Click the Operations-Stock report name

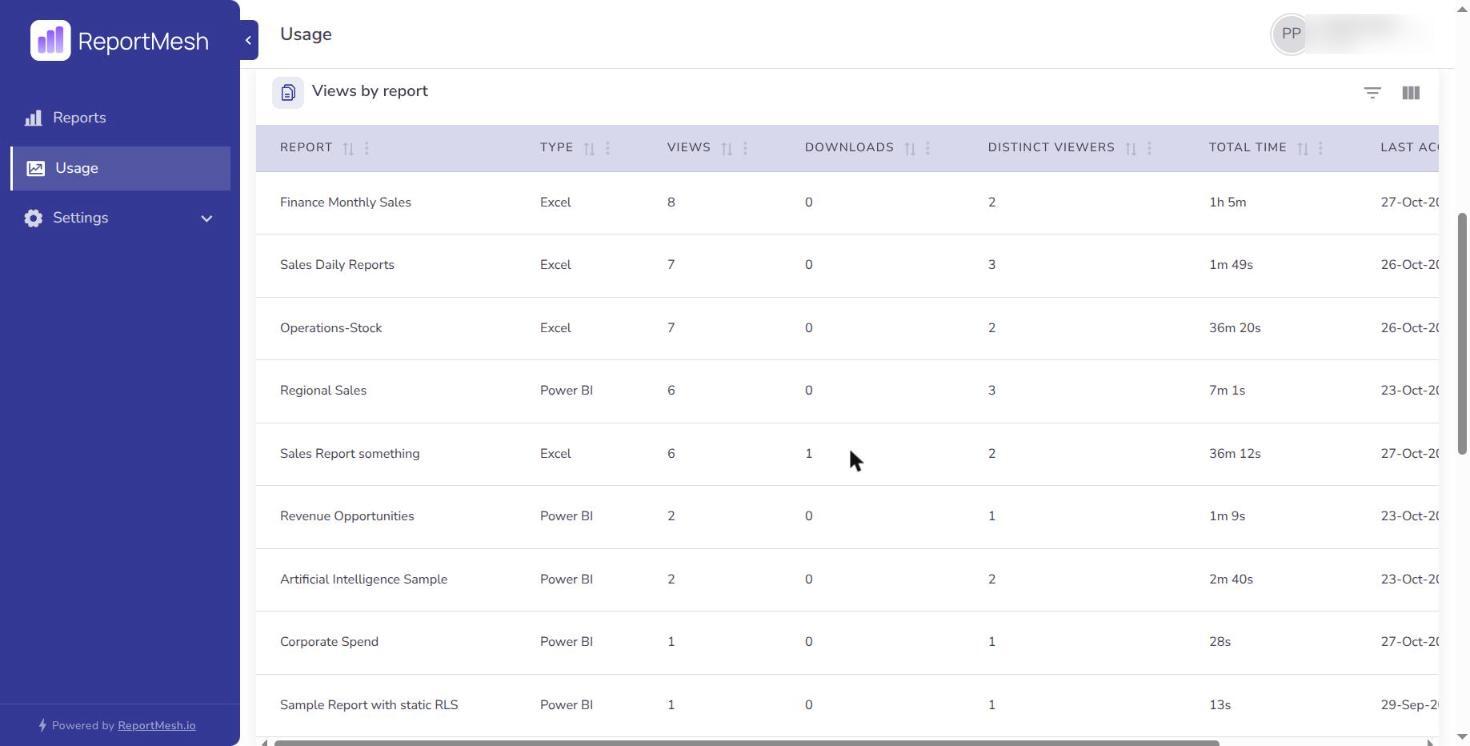coord(331,328)
